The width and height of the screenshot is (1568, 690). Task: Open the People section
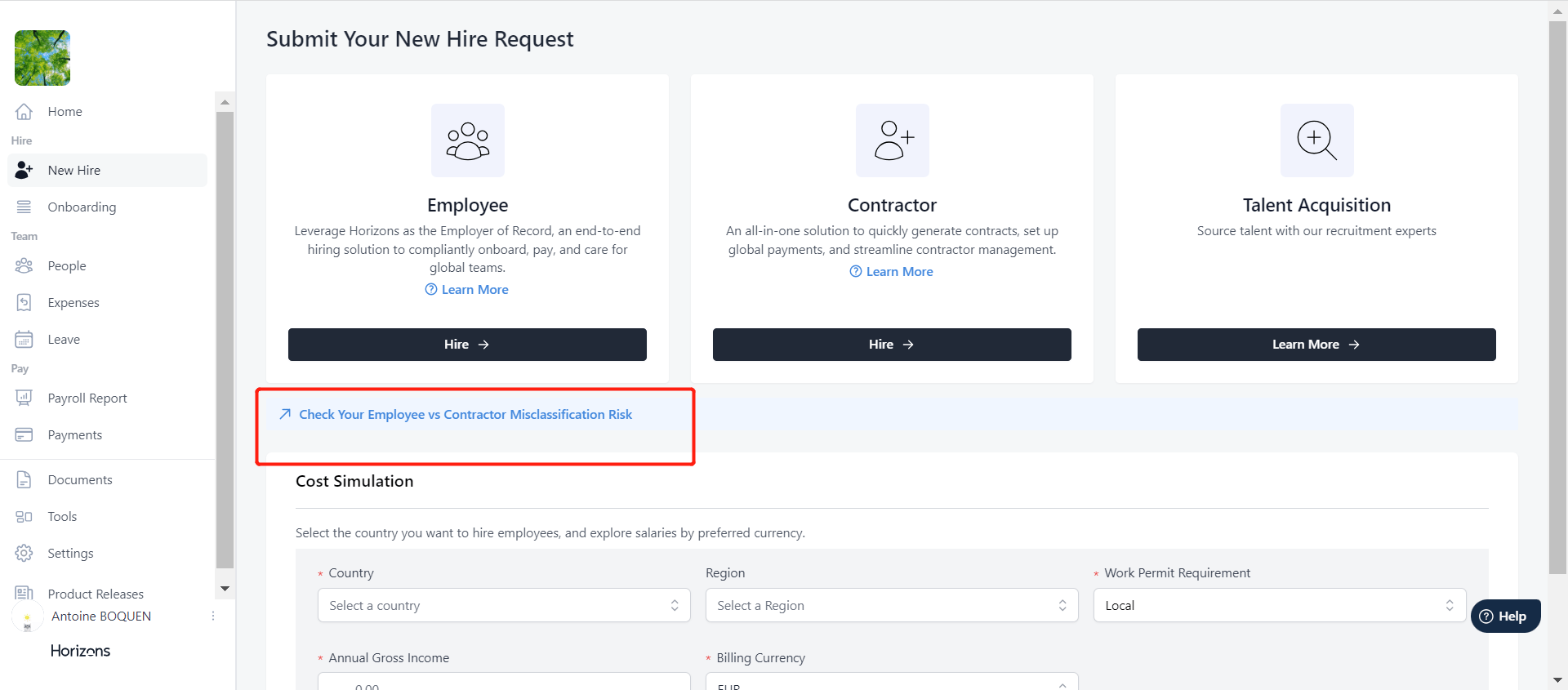108,266
